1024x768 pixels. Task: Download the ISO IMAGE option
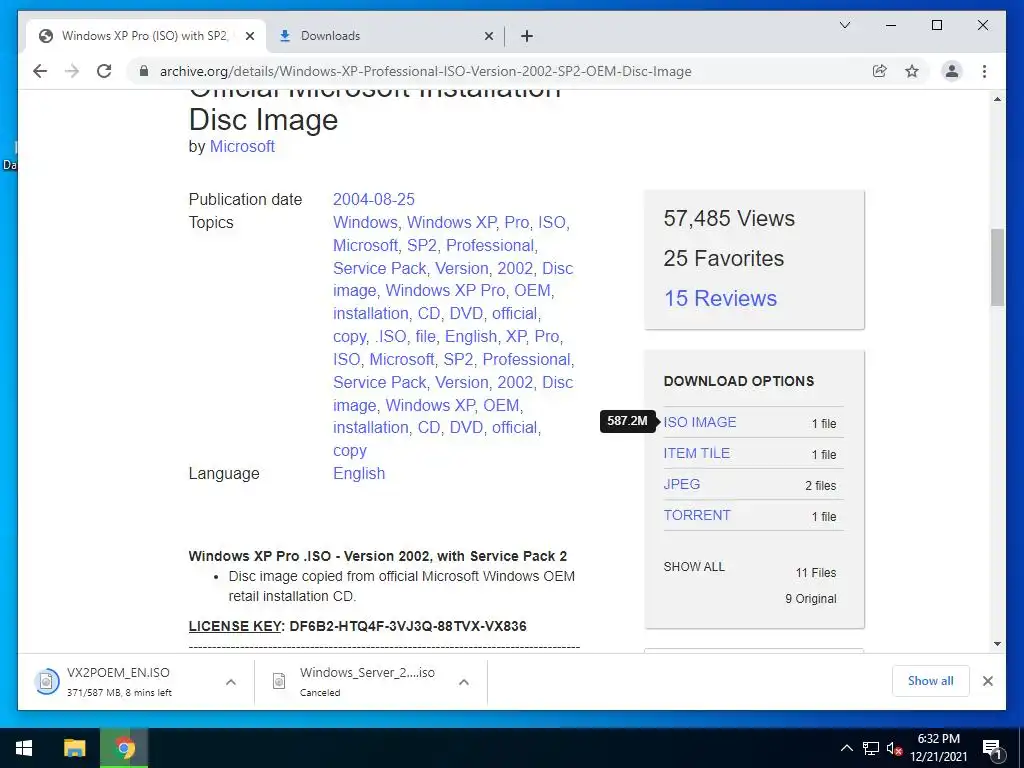tap(699, 423)
